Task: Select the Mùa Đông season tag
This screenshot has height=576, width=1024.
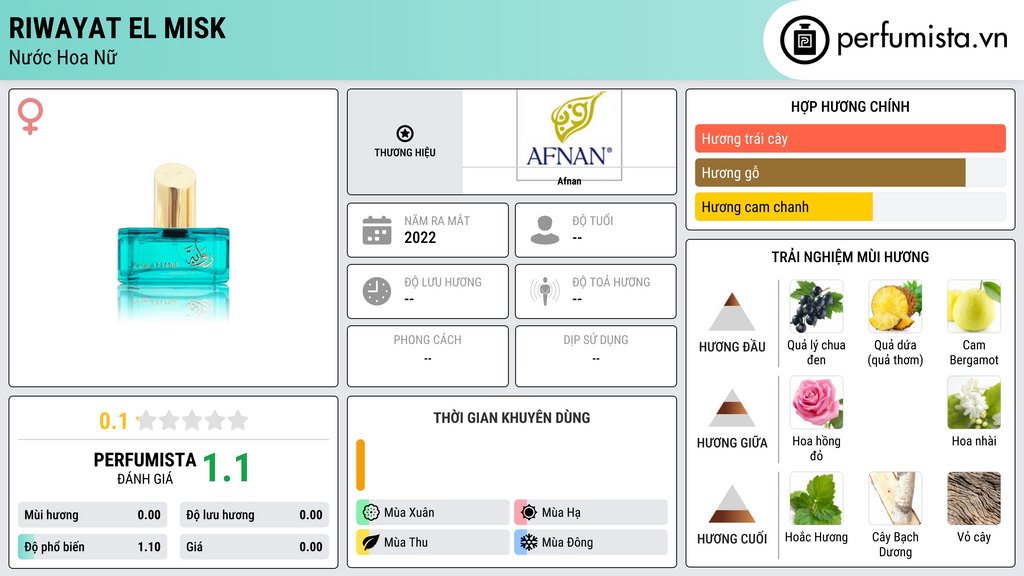Action: 590,542
